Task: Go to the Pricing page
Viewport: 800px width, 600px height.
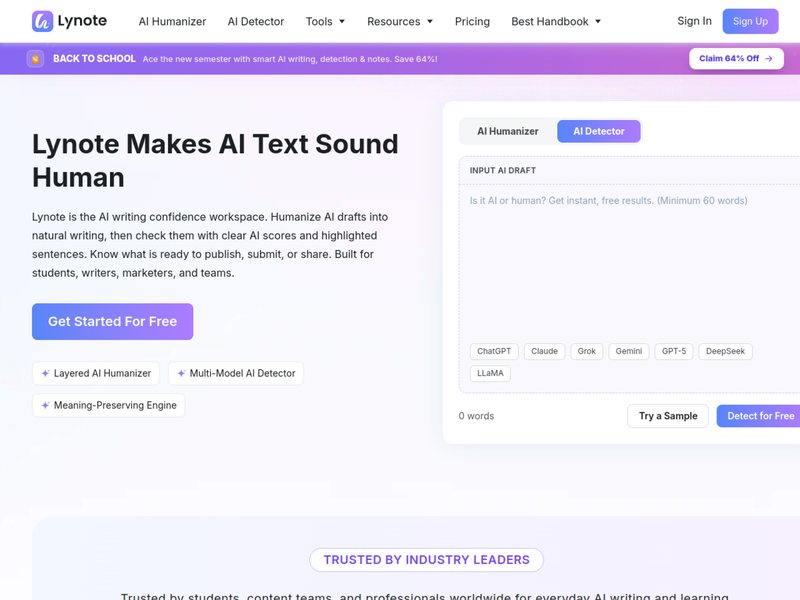Action: pos(472,21)
